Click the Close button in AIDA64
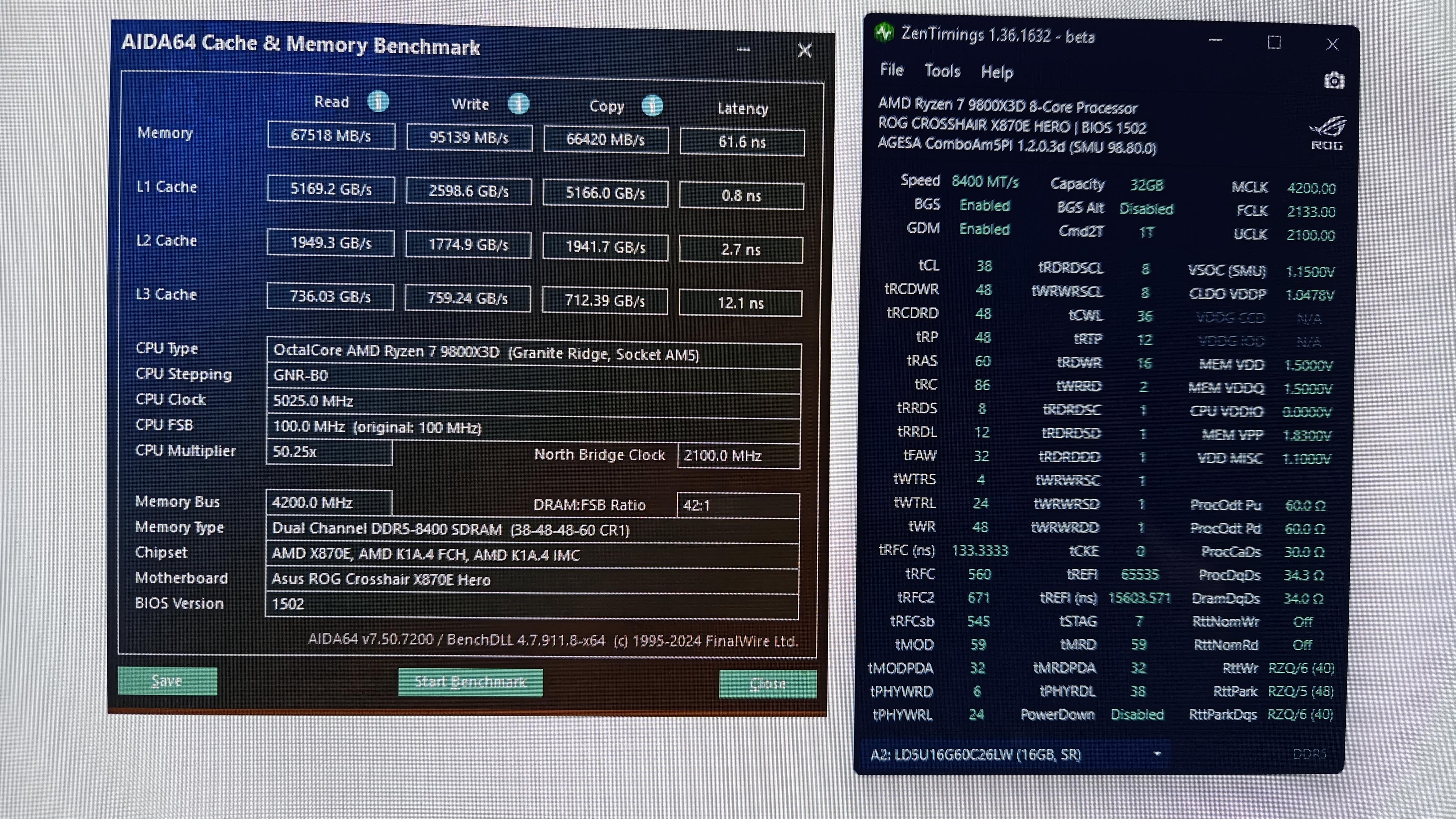 pyautogui.click(x=767, y=684)
